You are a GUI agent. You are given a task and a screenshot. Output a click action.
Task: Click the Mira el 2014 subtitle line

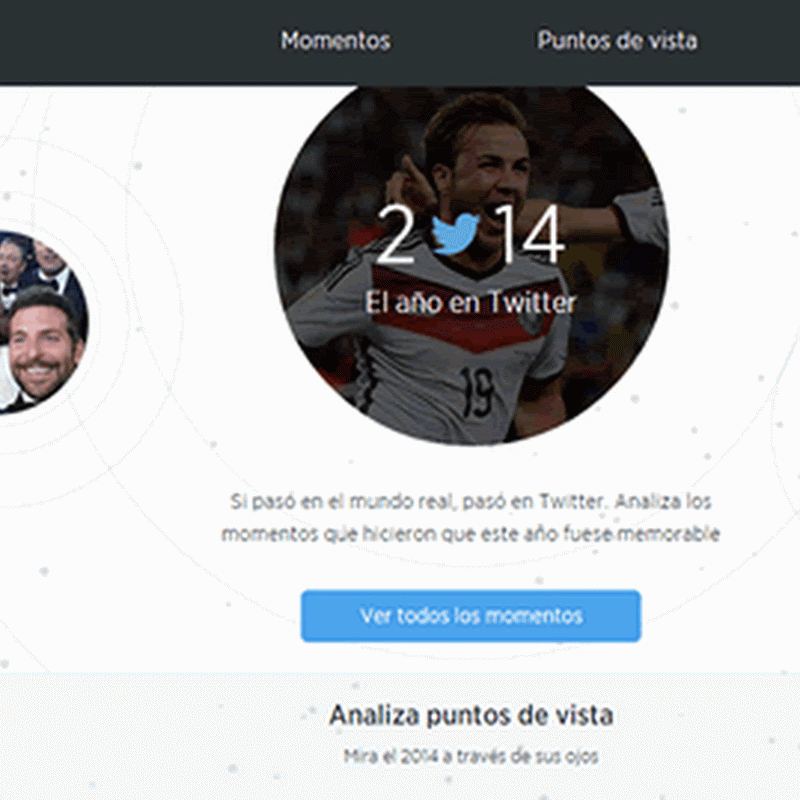[x=470, y=756]
